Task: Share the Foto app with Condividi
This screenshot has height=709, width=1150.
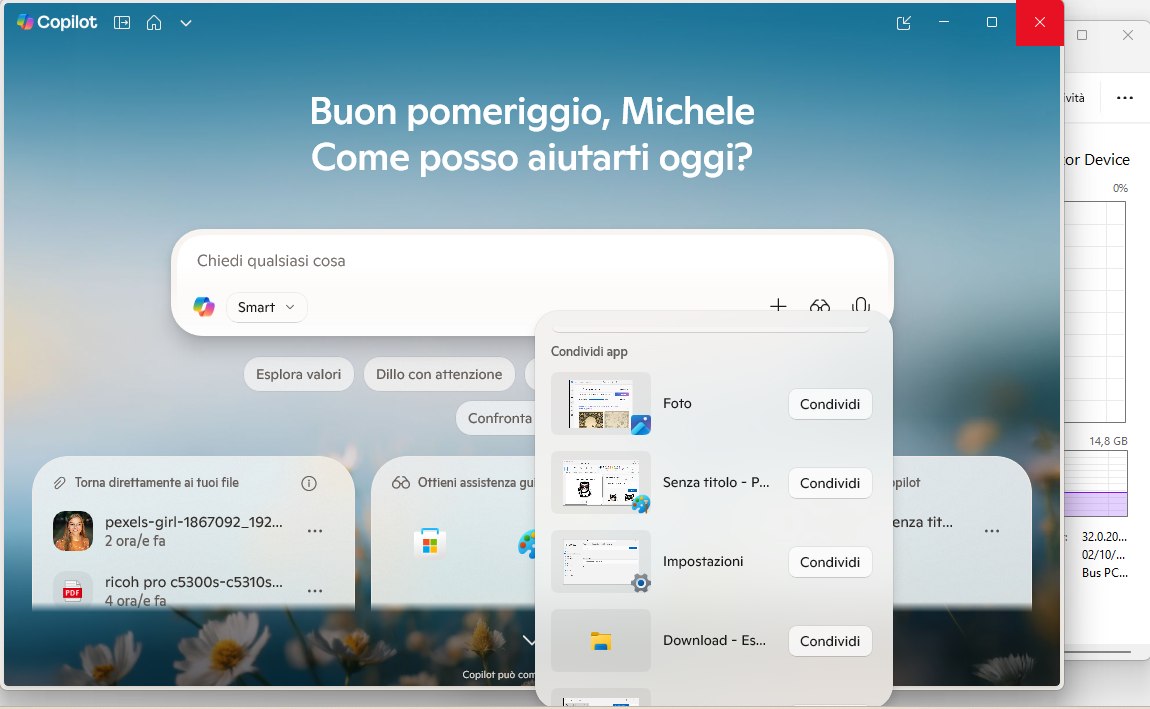Action: point(829,404)
